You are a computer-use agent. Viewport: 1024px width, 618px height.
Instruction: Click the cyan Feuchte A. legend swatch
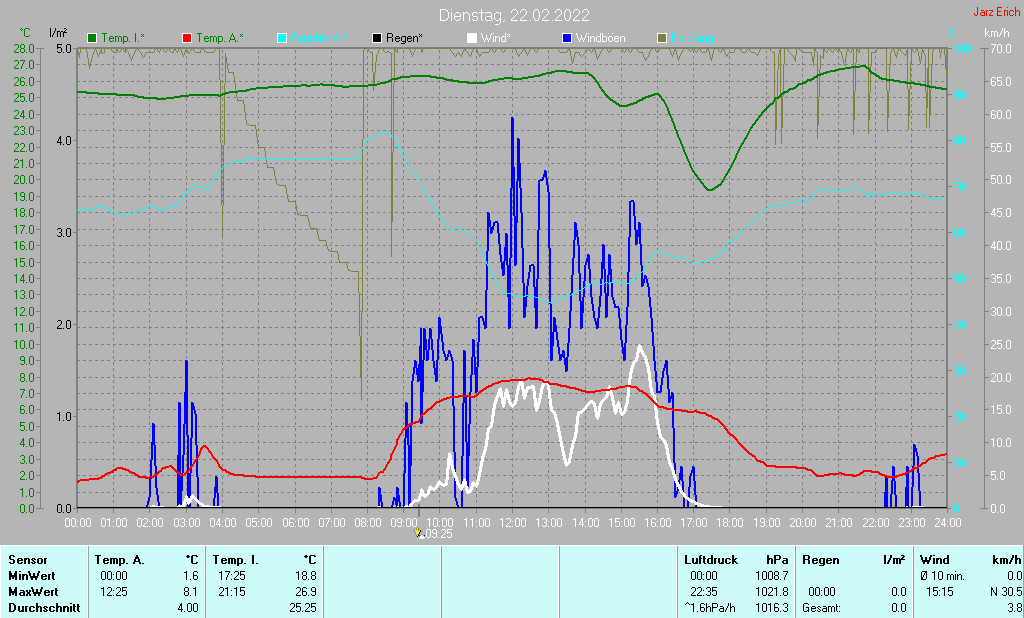click(282, 38)
